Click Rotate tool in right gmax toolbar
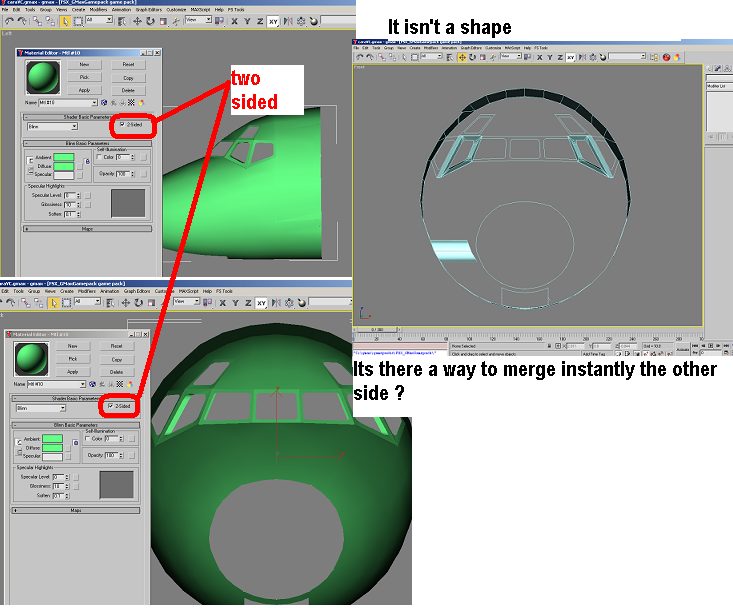This screenshot has height=608, width=733. (472, 57)
